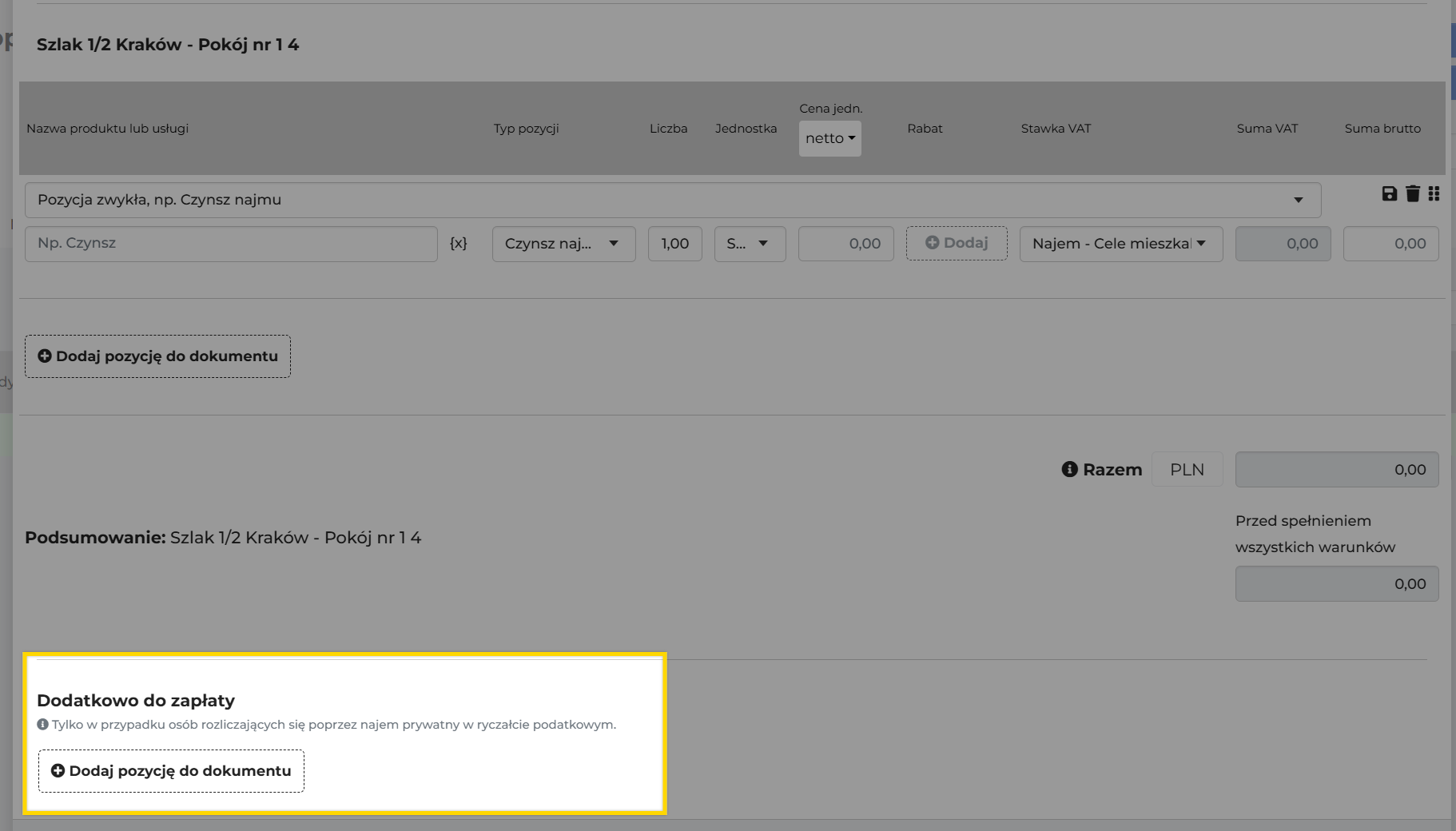Viewport: 1456px width, 831px height.
Task: Click the PLN currency label
Action: (x=1187, y=470)
